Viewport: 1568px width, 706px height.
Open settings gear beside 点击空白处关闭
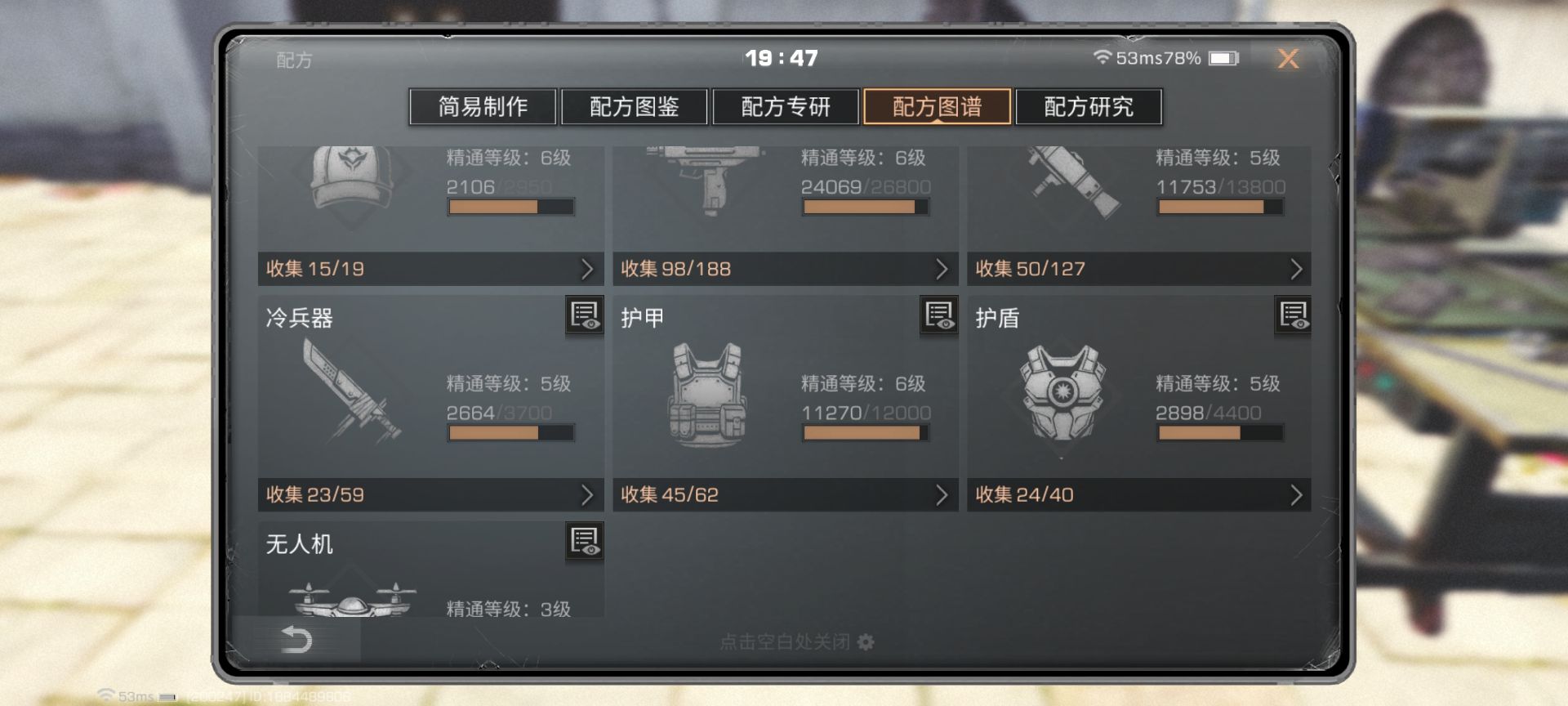(x=866, y=642)
